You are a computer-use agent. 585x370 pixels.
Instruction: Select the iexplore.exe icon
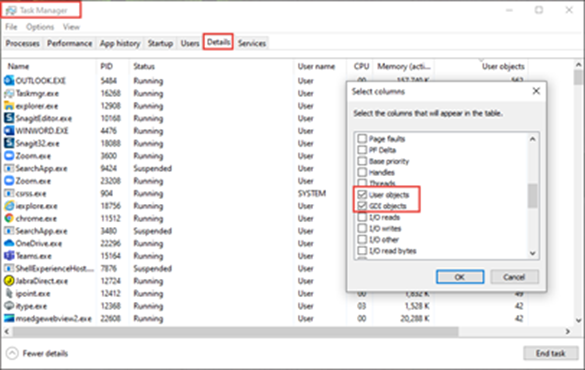click(9, 206)
